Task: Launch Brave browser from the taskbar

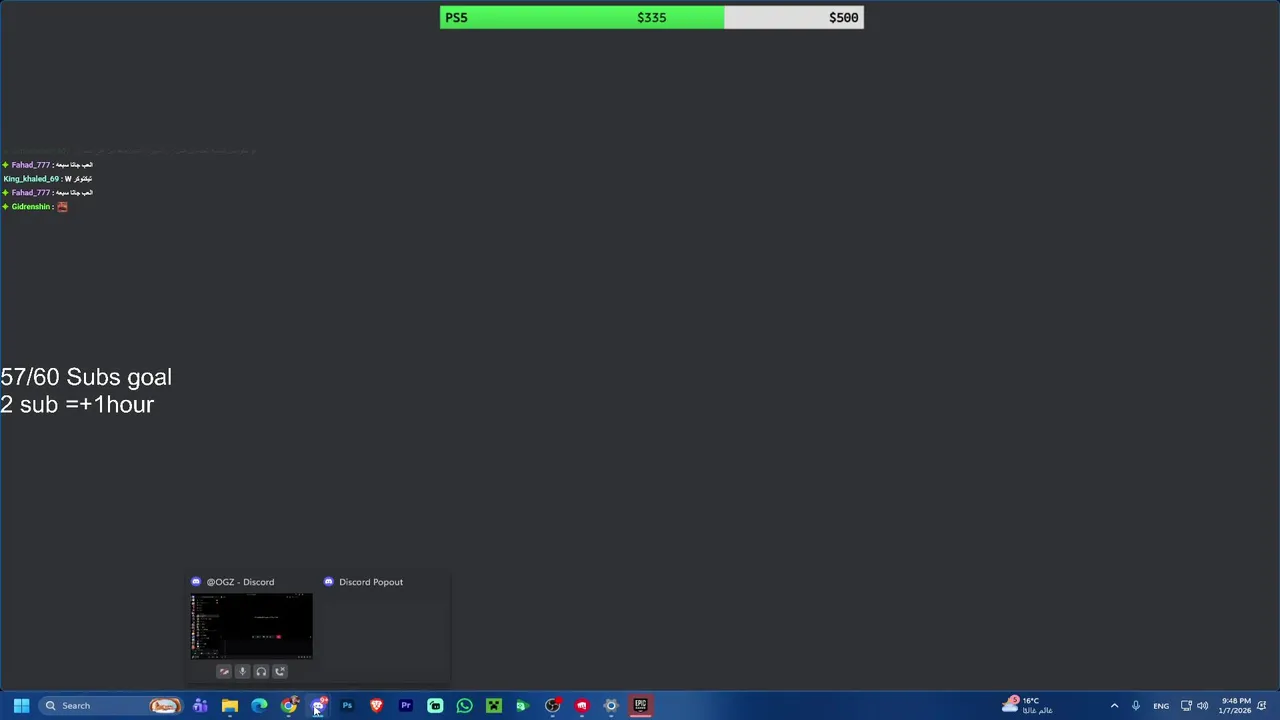Action: tap(376, 706)
